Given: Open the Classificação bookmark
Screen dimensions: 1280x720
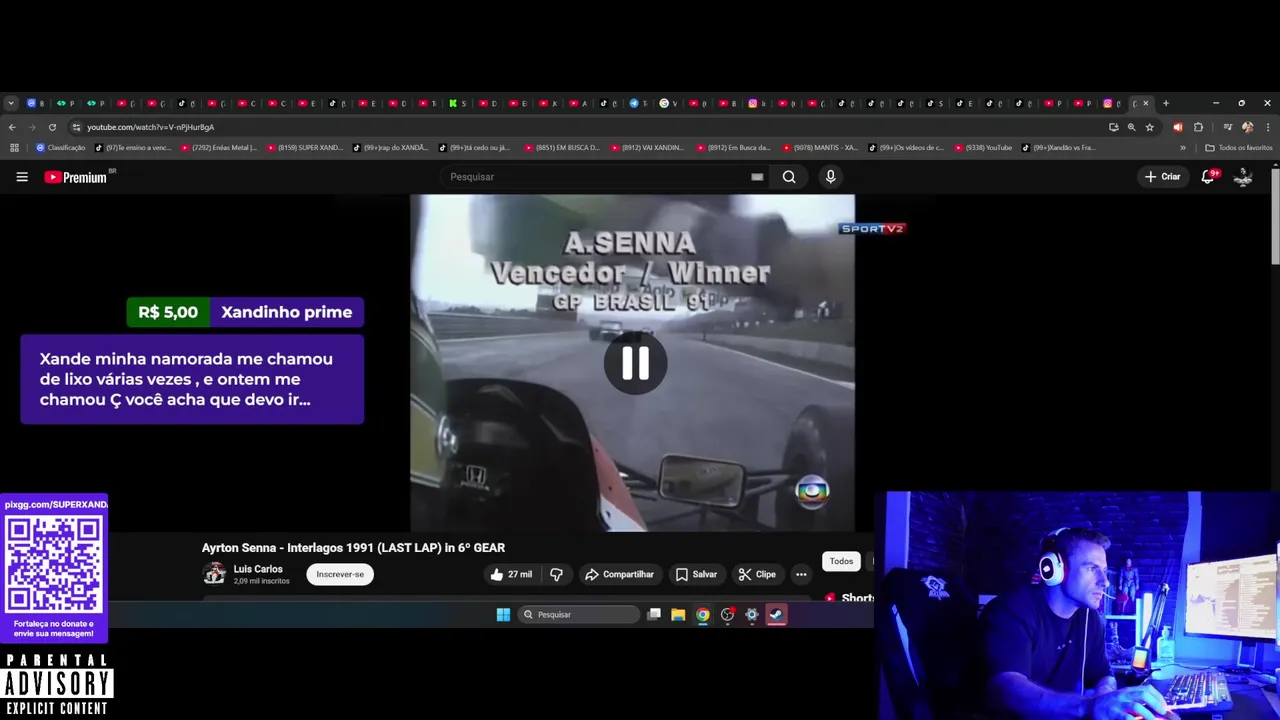Looking at the screenshot, I should click(60, 148).
